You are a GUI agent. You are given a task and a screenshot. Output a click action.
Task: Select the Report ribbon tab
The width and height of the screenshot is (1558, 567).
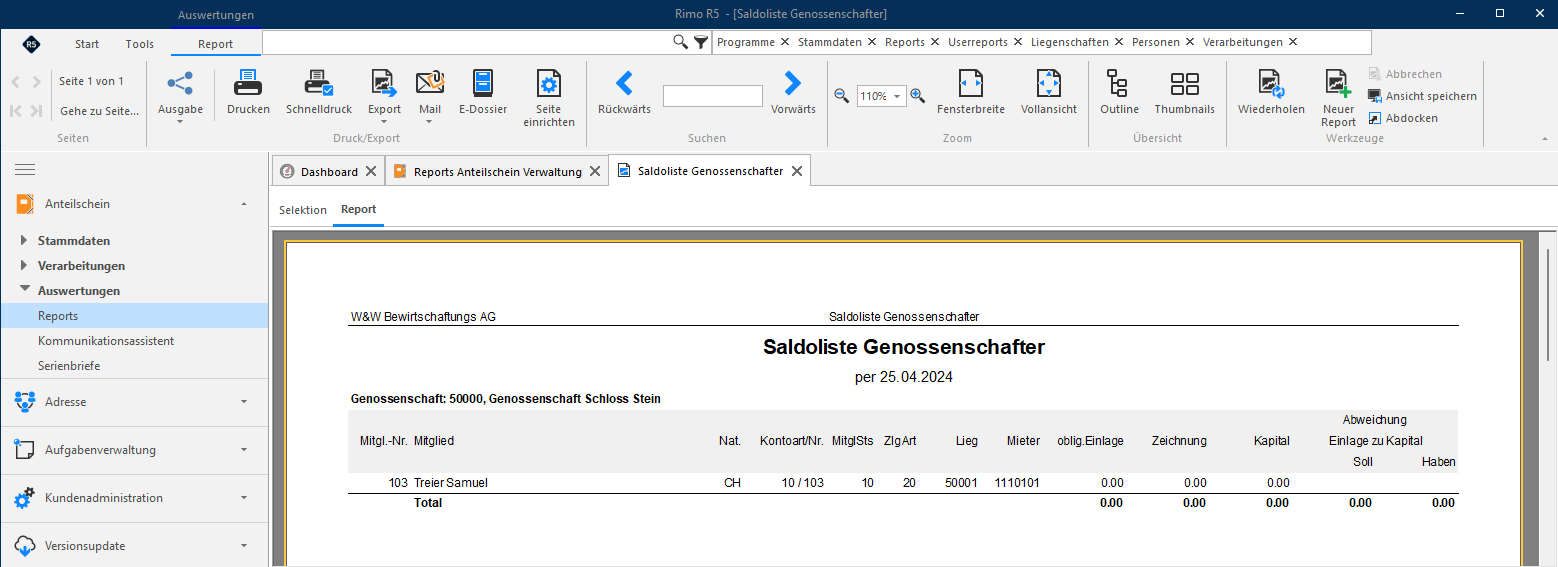(x=215, y=44)
